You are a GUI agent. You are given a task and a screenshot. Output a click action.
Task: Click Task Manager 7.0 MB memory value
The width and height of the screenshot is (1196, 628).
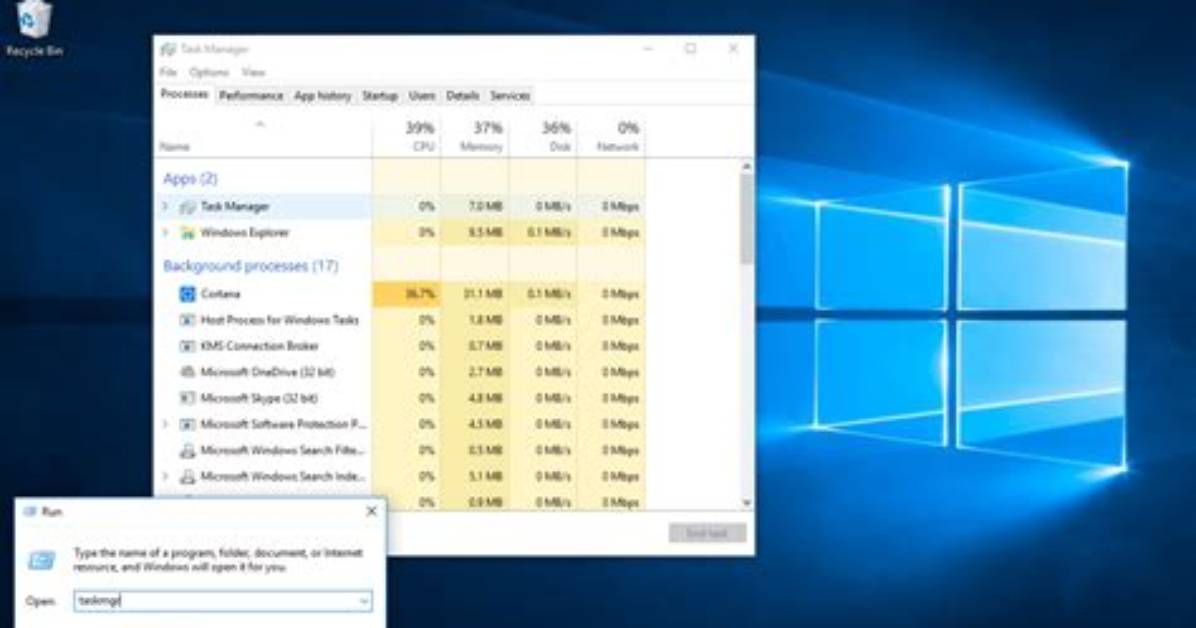tap(486, 207)
